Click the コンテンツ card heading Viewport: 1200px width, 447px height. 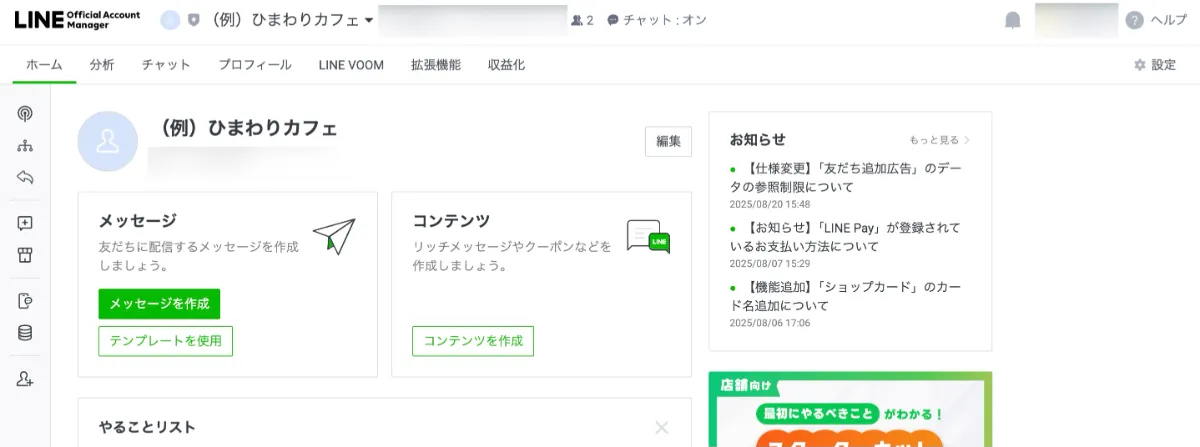(451, 220)
